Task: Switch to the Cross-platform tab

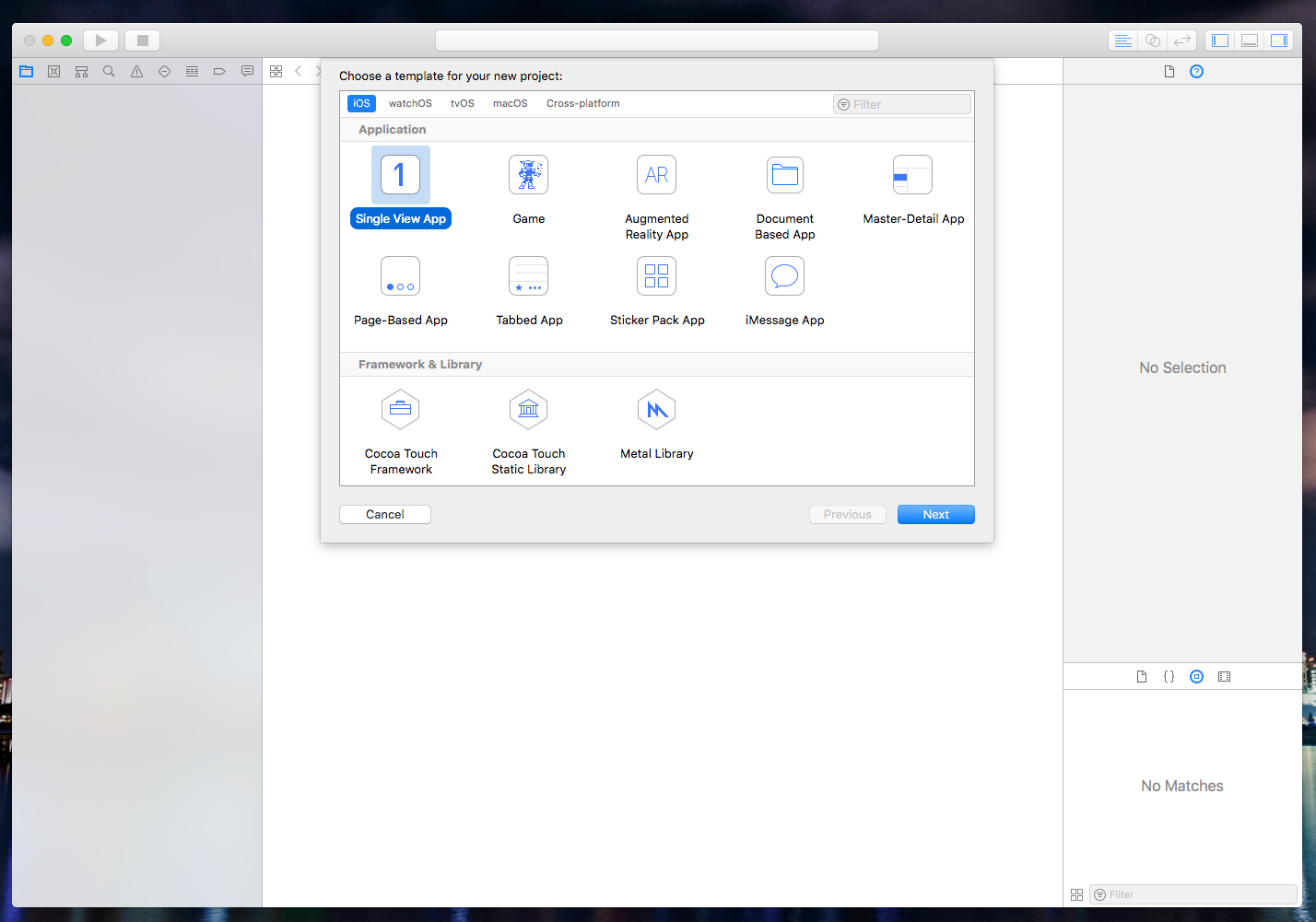Action: (582, 103)
